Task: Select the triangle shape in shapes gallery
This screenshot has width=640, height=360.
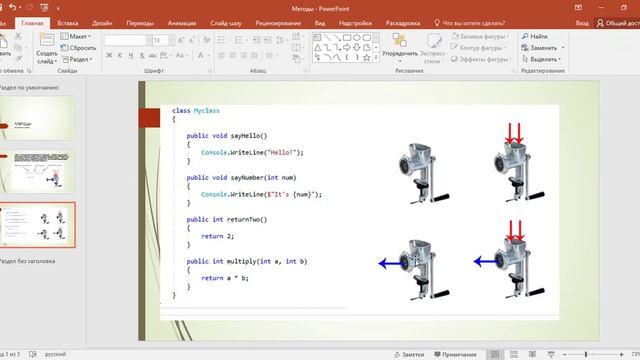Action: 318,48
